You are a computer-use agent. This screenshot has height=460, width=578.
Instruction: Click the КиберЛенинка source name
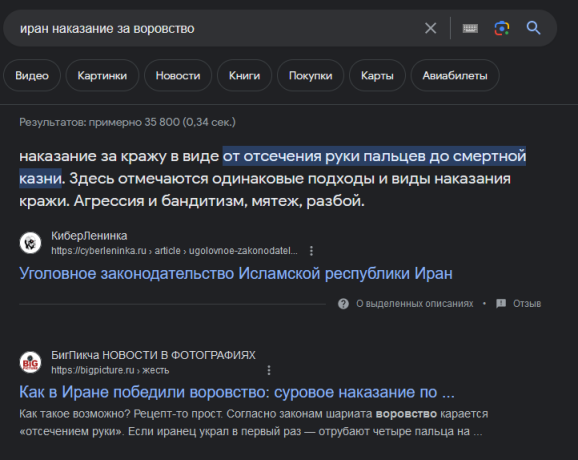89,236
